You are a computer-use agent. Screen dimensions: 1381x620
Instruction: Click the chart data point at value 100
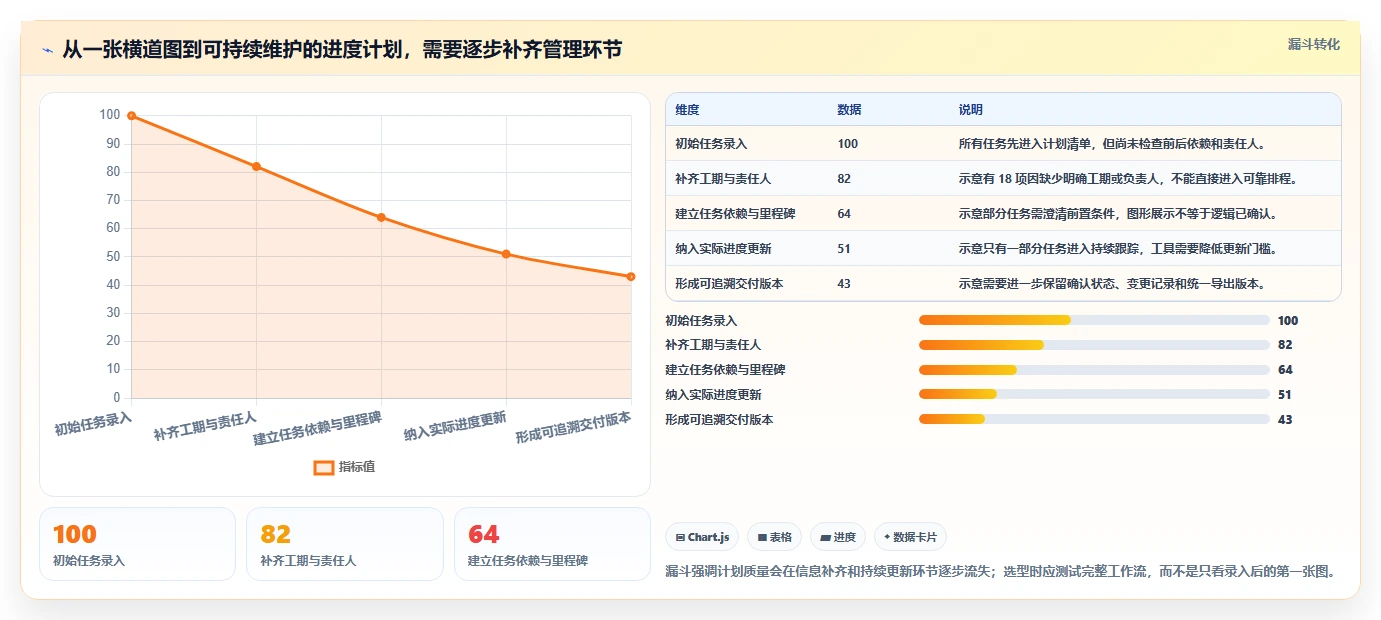(x=131, y=116)
